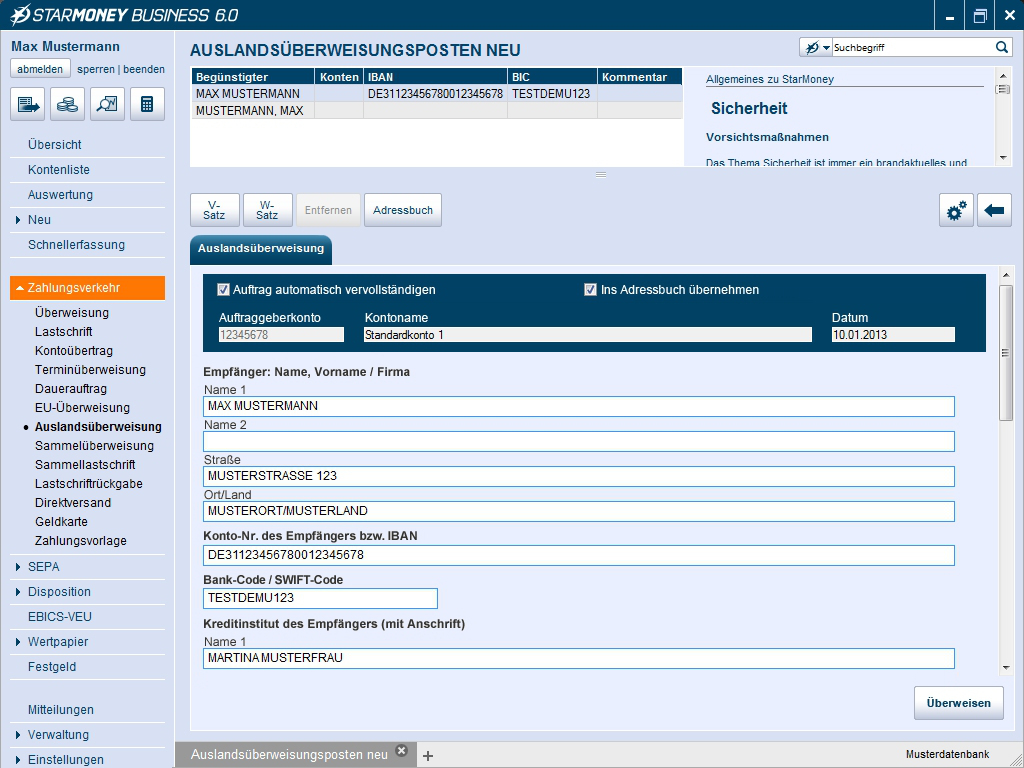Open Mitteilungen in the sidebar
The width and height of the screenshot is (1024, 768).
tap(61, 710)
